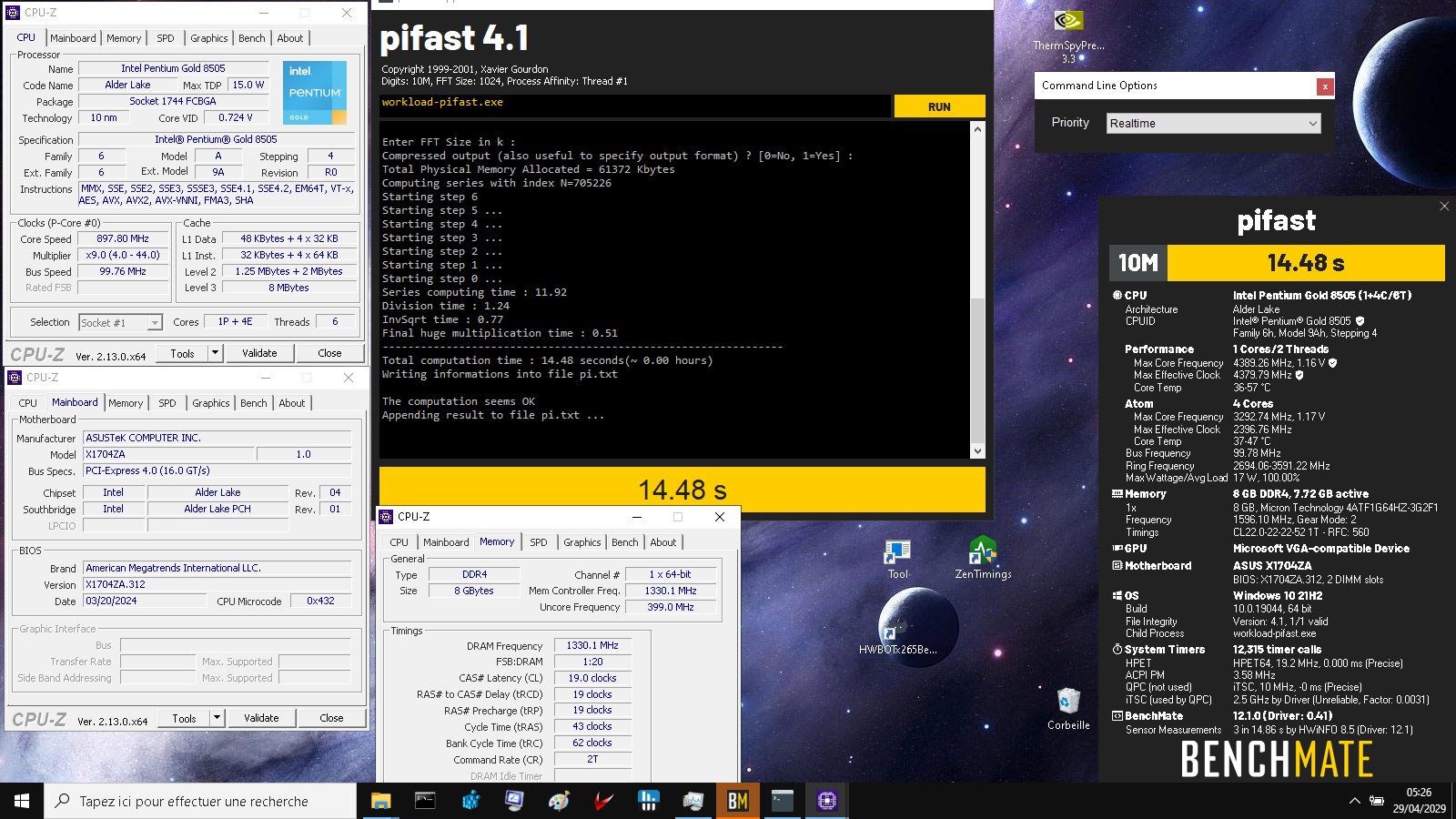Viewport: 1456px width, 819px height.
Task: Expand the Tools arrow in Mainboard CPU-Z window
Action: point(217,718)
